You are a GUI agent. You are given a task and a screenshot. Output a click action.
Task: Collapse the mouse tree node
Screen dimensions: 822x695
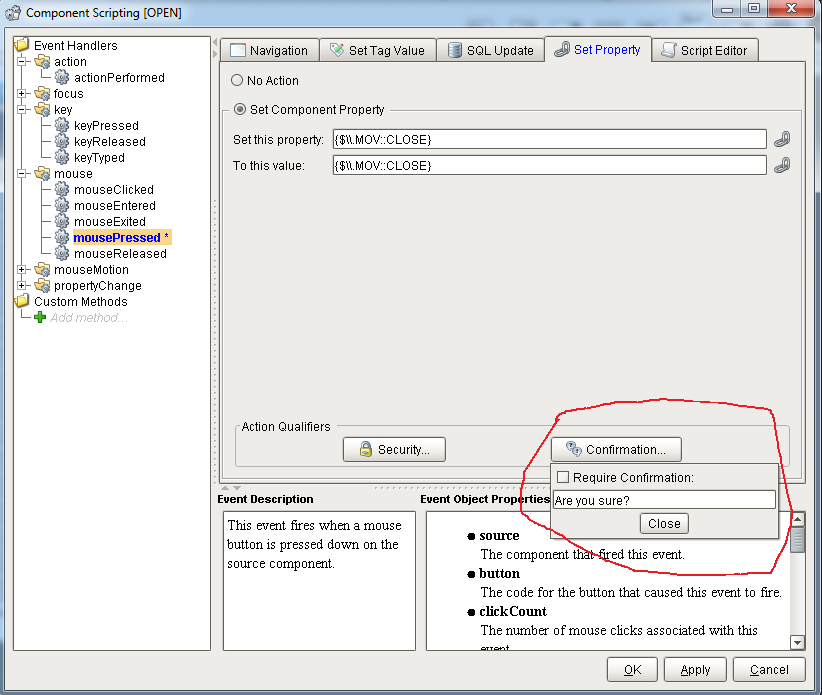22,173
